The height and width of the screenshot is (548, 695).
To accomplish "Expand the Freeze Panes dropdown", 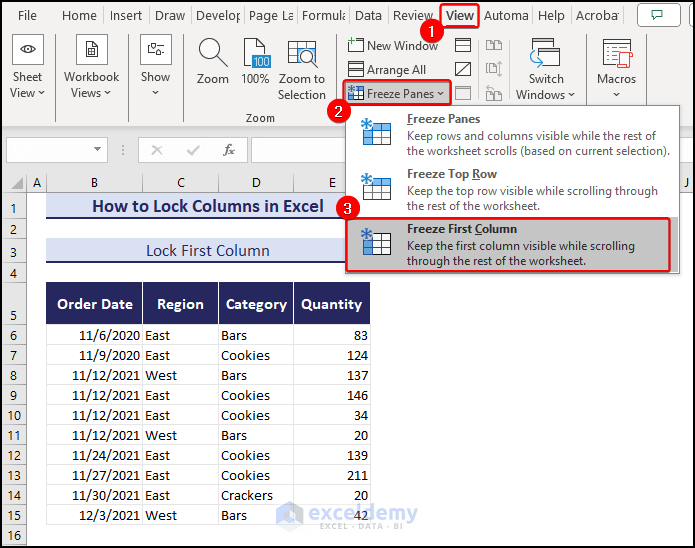I will tap(440, 94).
